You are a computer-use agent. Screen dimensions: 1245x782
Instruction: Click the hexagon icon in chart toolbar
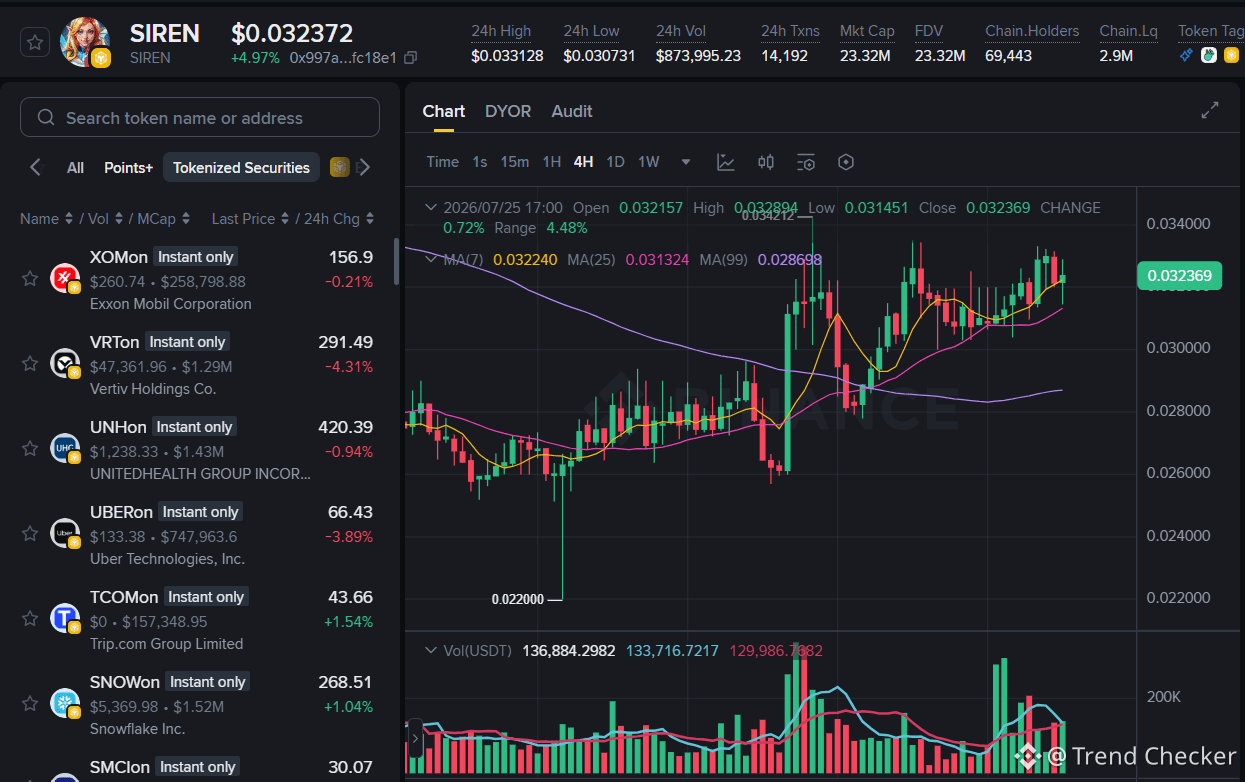click(846, 162)
